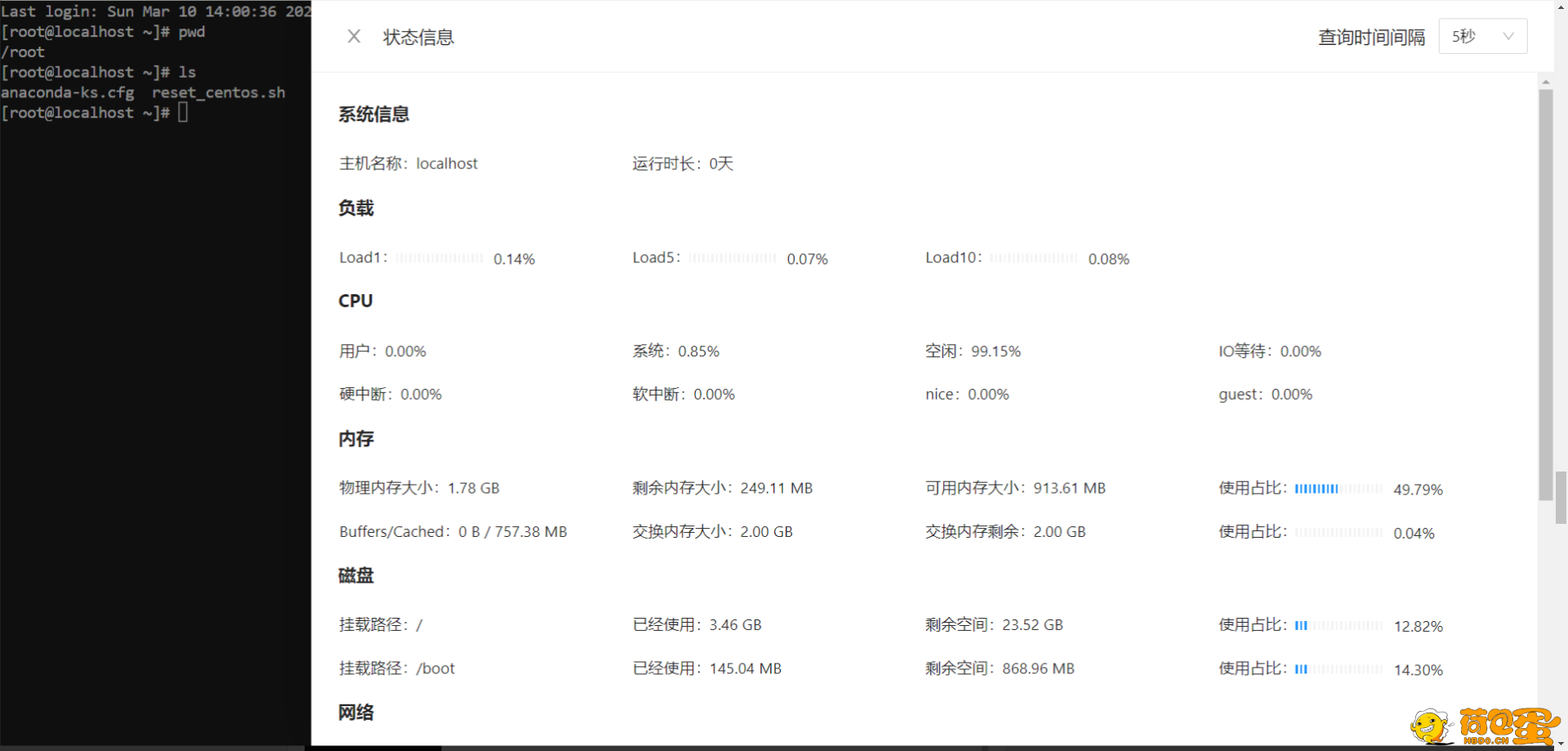Click the /boot usage bar at 14.30%

coord(1339,669)
